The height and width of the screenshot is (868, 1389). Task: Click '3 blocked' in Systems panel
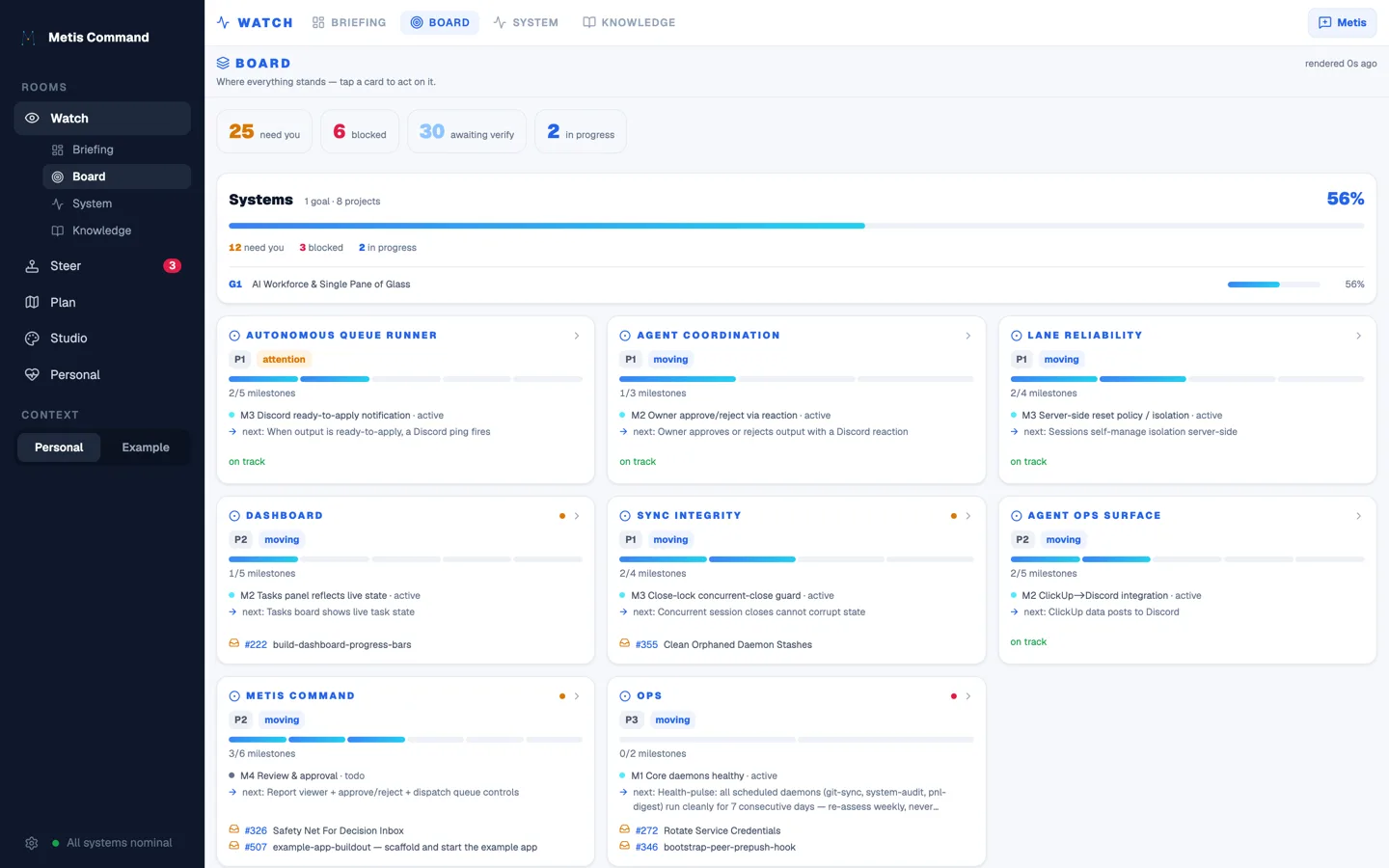click(x=321, y=248)
